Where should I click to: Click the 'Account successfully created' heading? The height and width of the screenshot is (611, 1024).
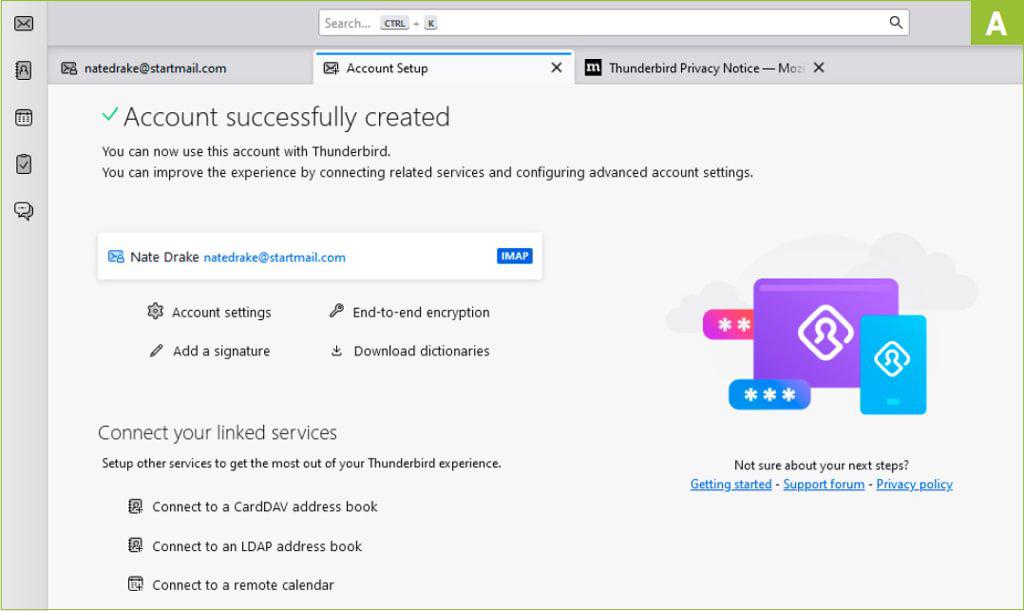[286, 117]
